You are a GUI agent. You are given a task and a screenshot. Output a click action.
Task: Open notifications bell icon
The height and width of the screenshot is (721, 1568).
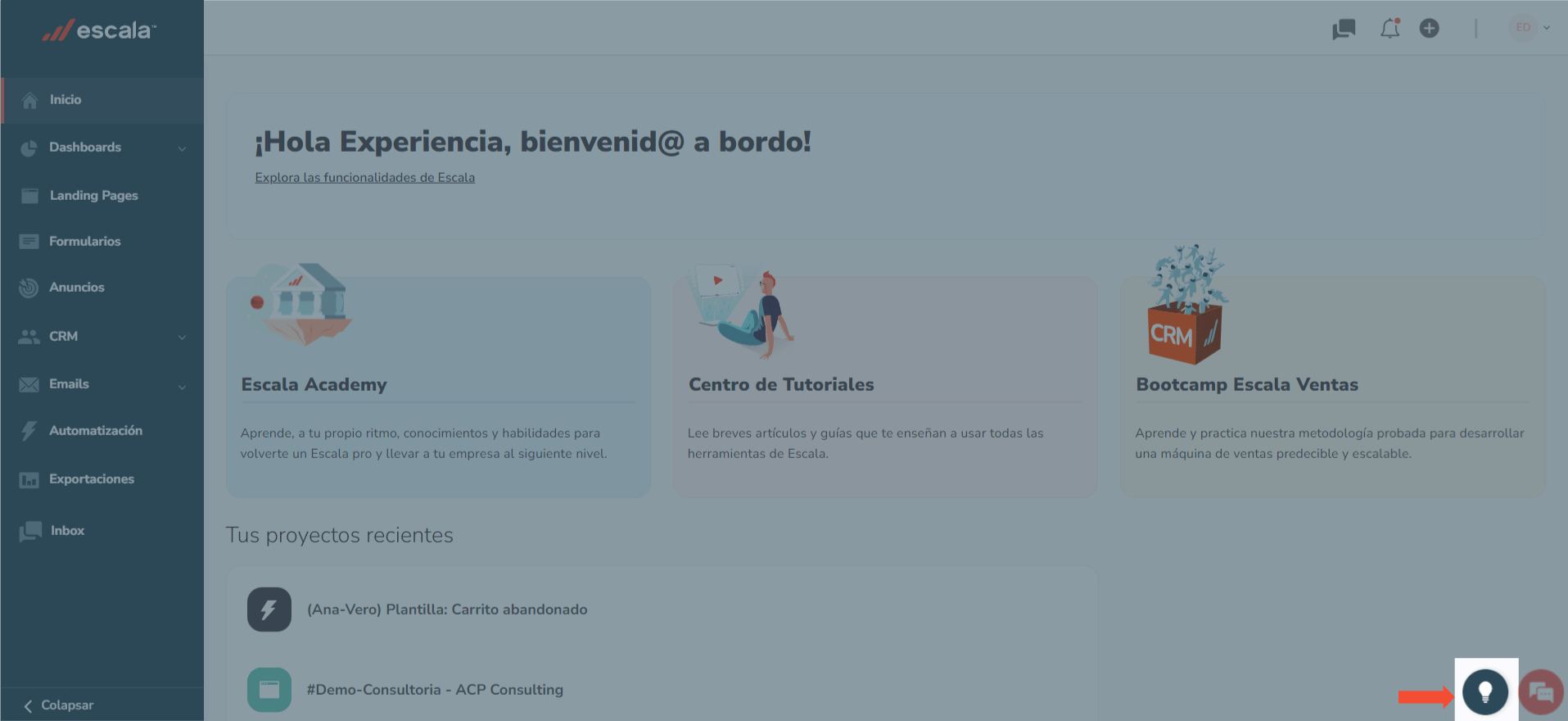(x=1390, y=29)
